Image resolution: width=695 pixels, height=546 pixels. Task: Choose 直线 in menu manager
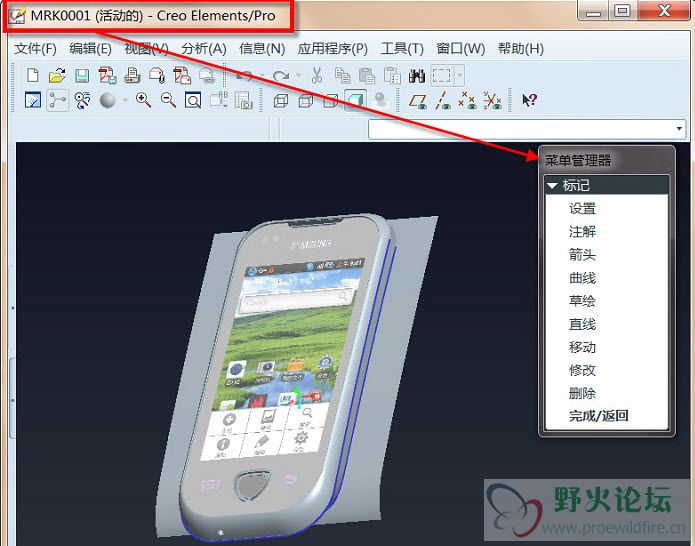[582, 324]
